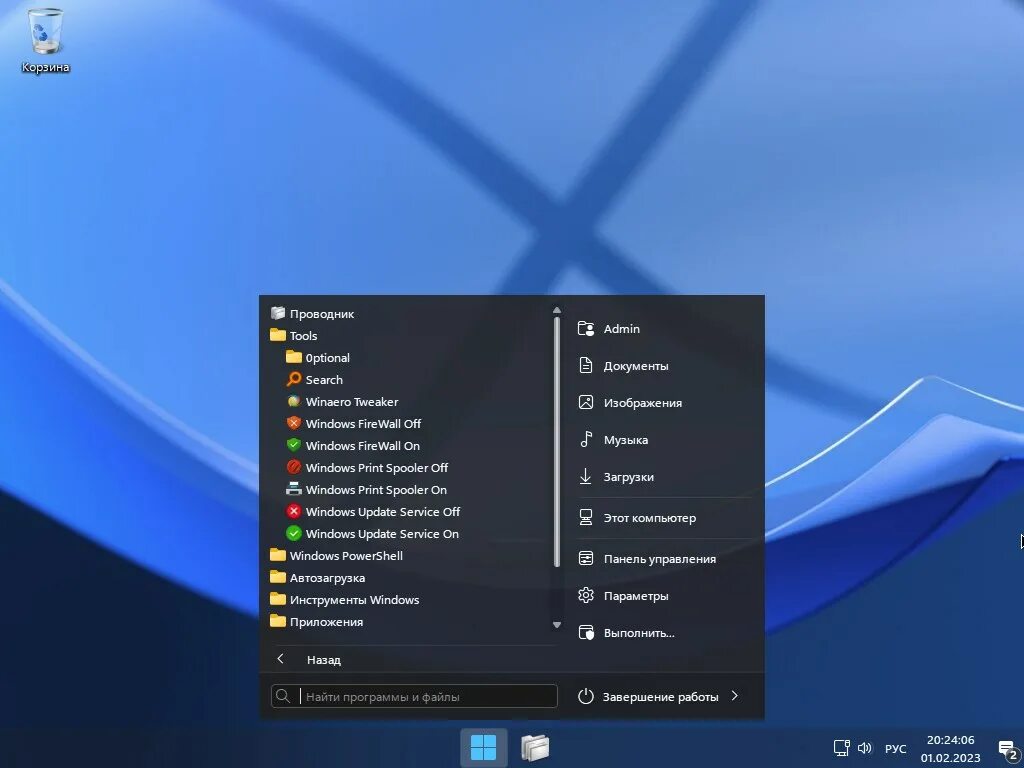Click the "Windows Print Spooler On" label
Screen dimensions: 1024x768
(x=376, y=490)
